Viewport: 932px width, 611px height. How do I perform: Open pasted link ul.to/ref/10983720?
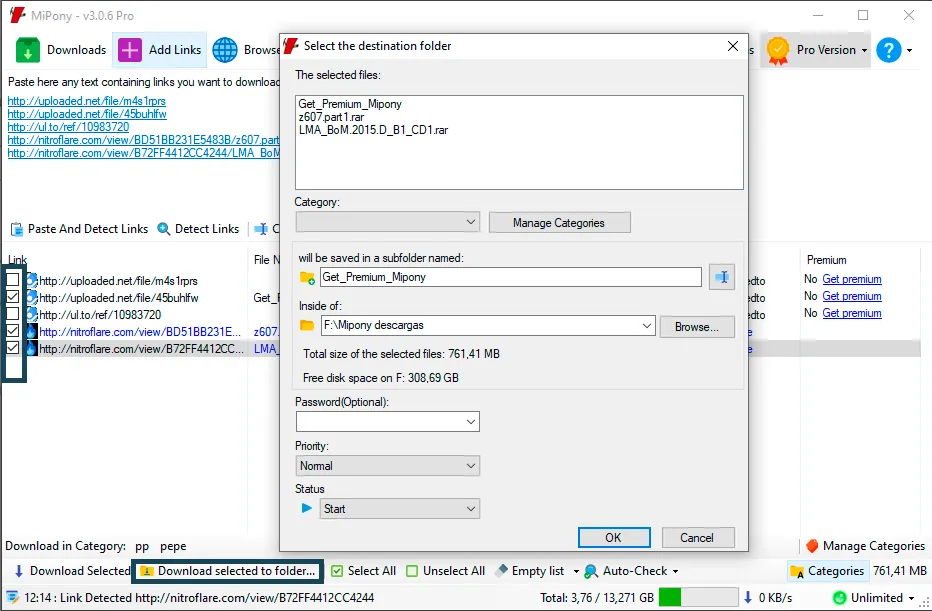pyautogui.click(x=68, y=127)
